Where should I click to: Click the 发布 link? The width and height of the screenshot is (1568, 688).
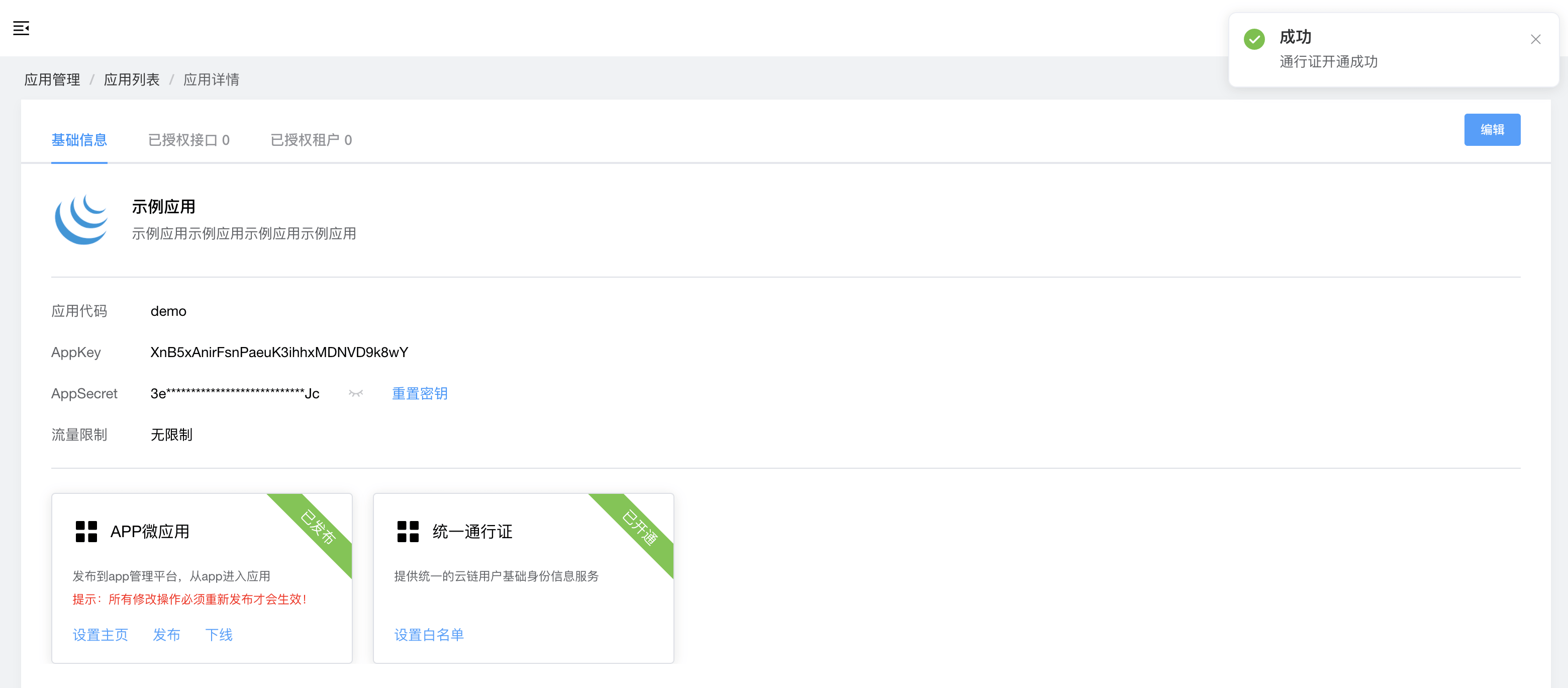(166, 635)
